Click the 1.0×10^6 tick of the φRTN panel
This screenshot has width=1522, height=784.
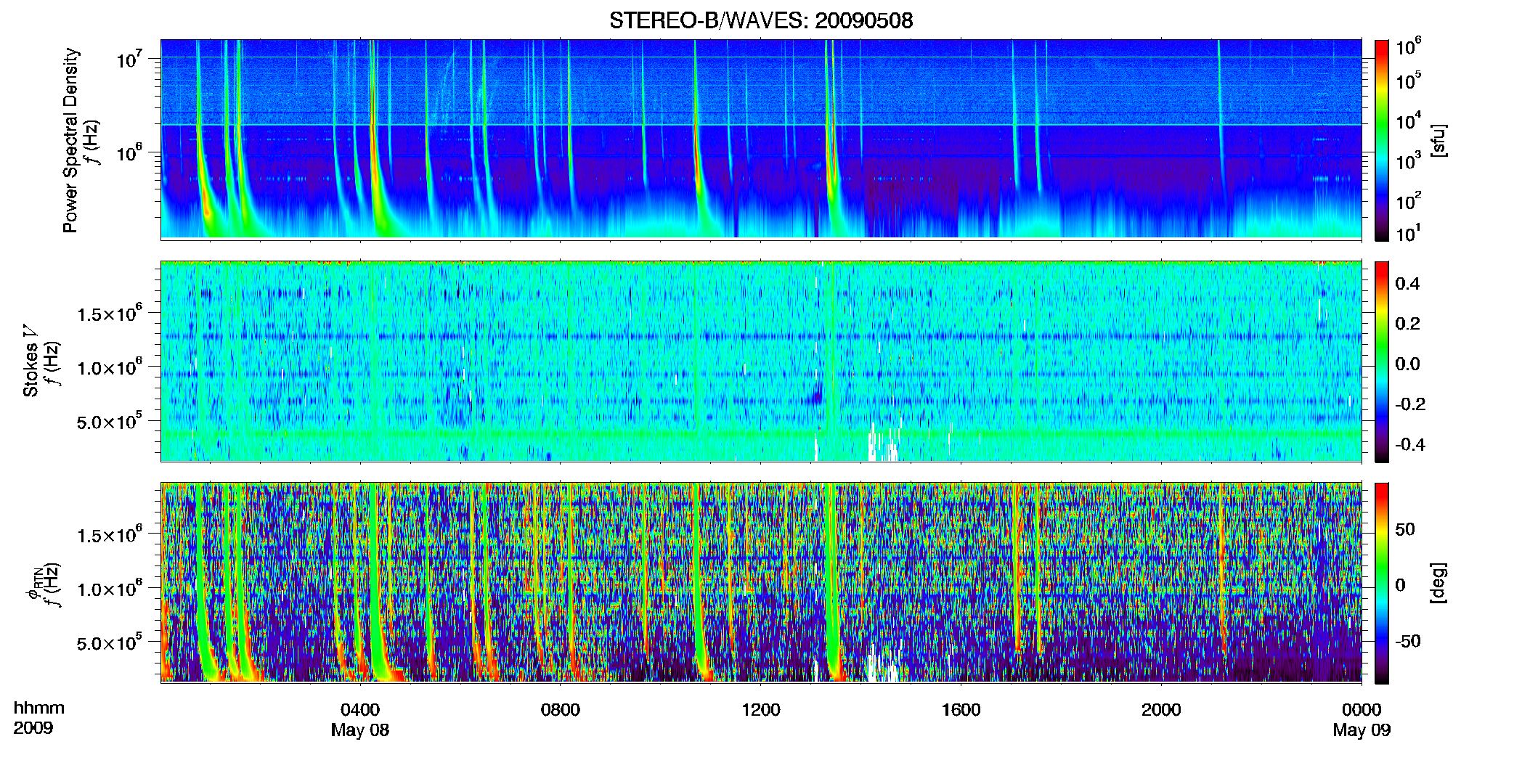(110, 588)
